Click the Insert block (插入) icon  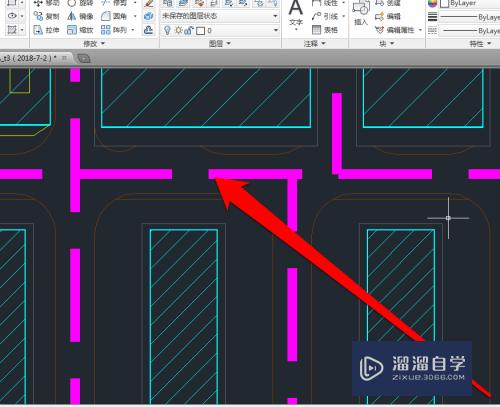(x=361, y=14)
